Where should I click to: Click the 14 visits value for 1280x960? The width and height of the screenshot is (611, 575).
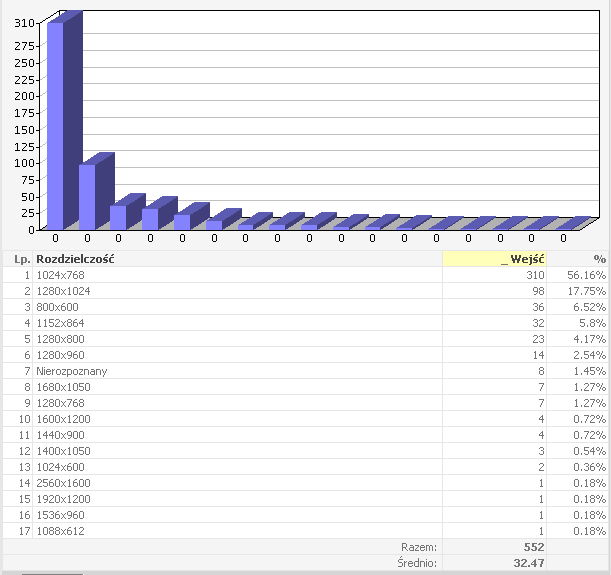pos(538,355)
